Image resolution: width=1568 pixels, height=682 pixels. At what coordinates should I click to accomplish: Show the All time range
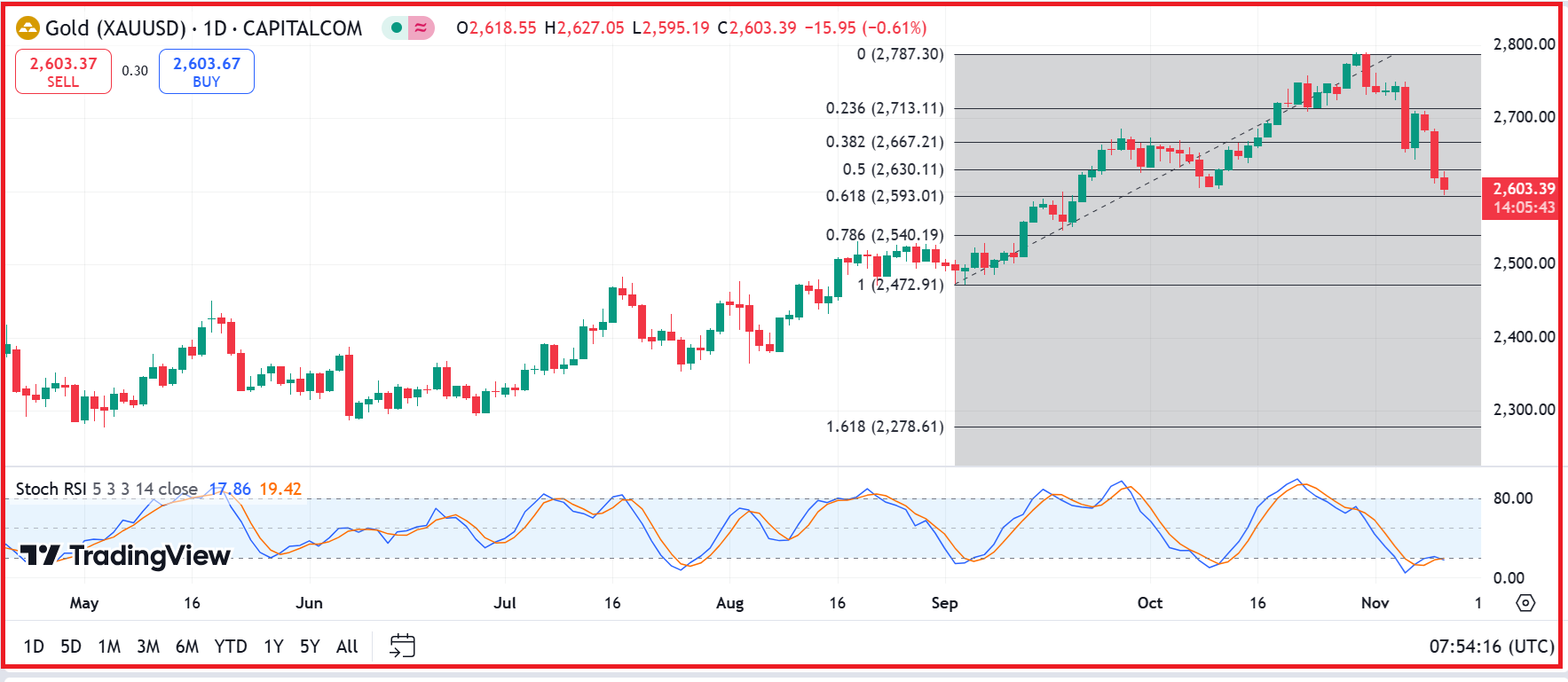tap(347, 647)
